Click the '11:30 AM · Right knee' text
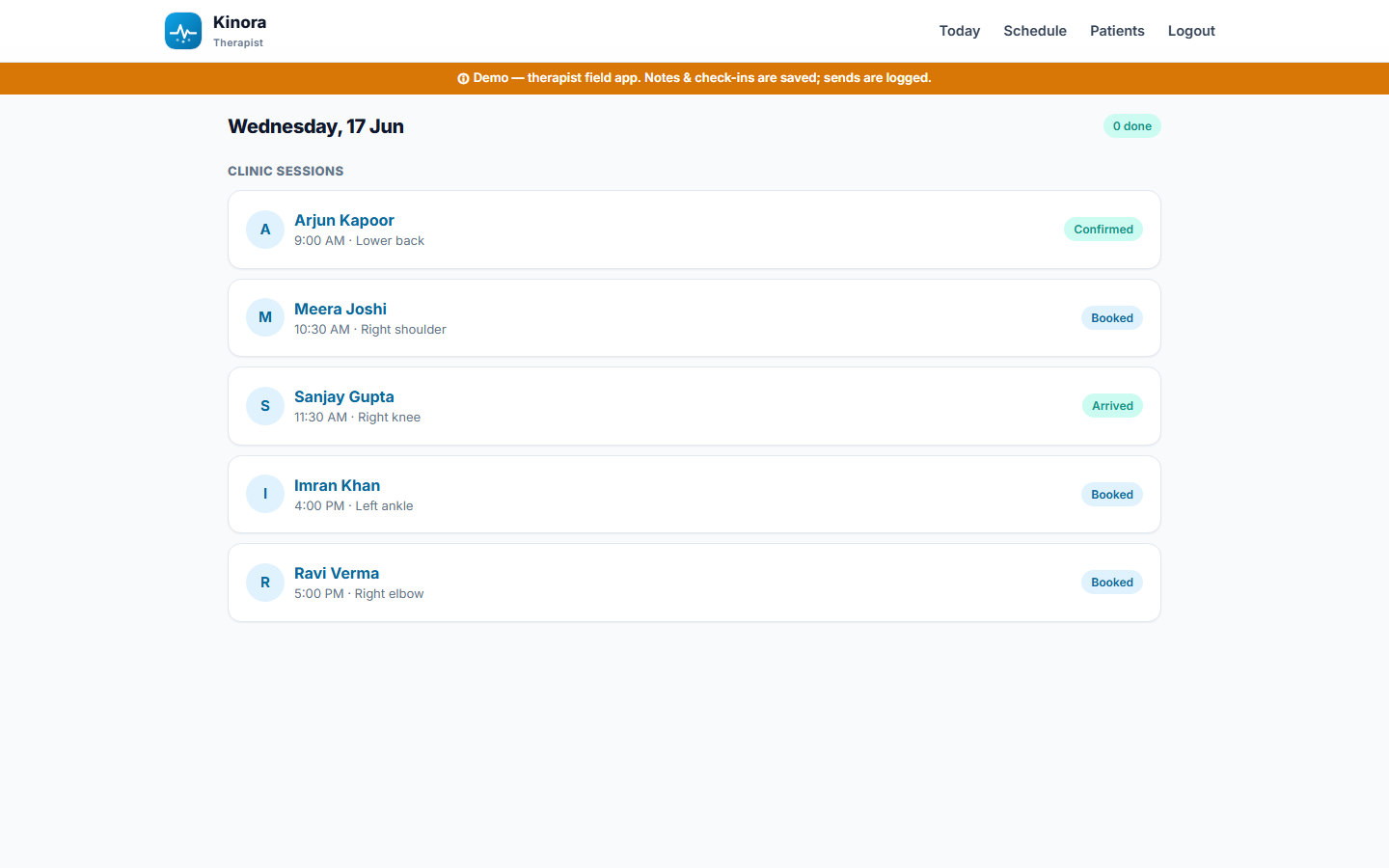 pos(357,418)
